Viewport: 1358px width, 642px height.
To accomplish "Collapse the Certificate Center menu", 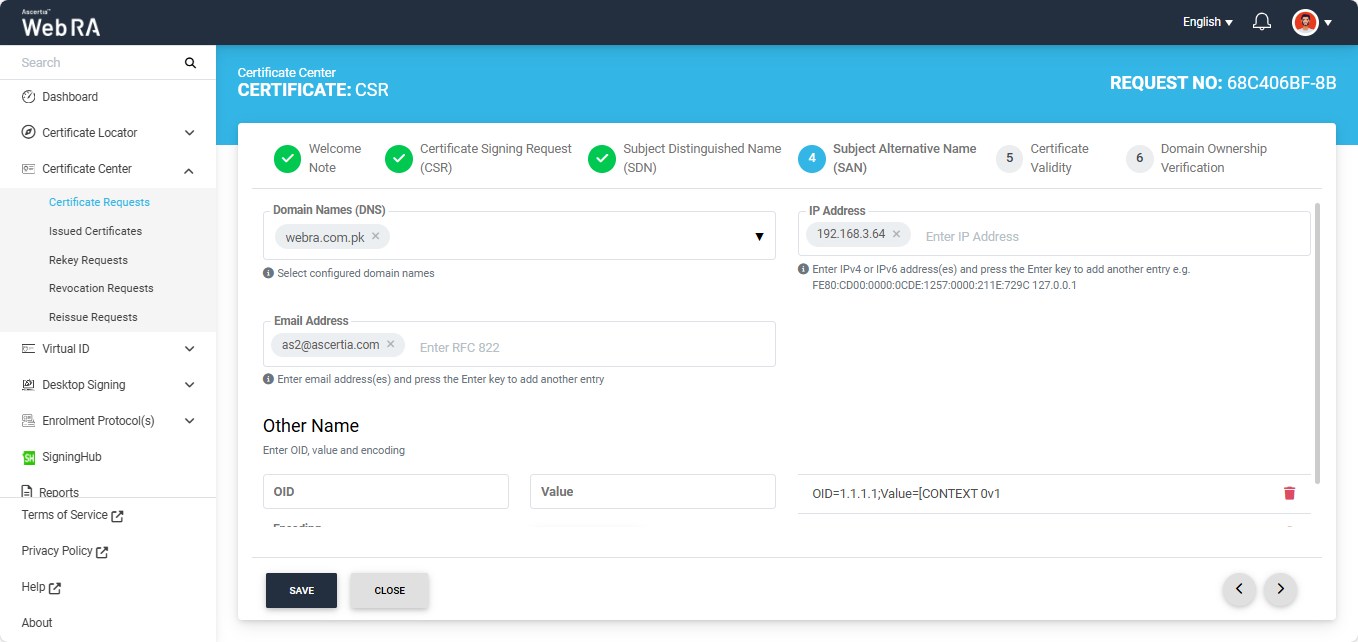I will click(189, 170).
